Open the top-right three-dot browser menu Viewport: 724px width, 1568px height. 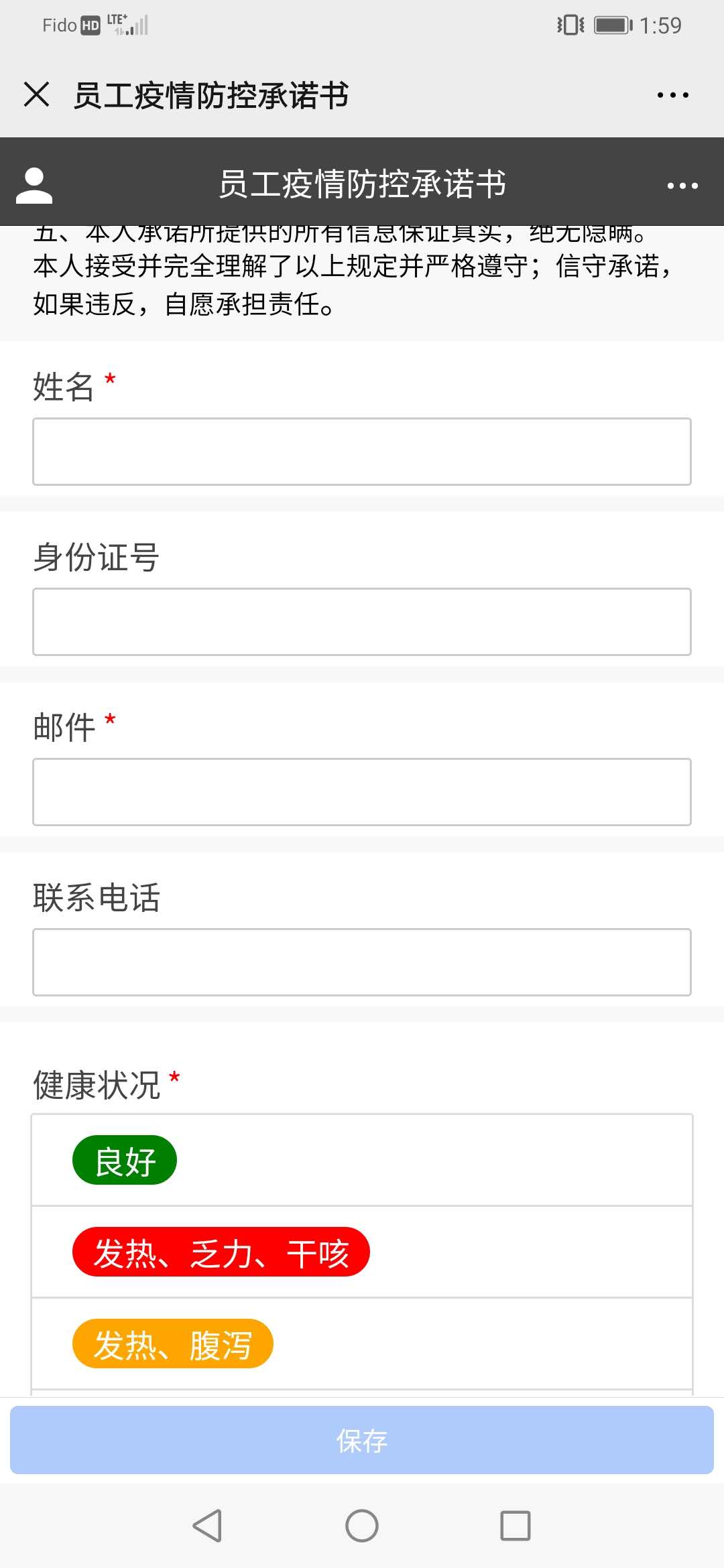pos(672,95)
